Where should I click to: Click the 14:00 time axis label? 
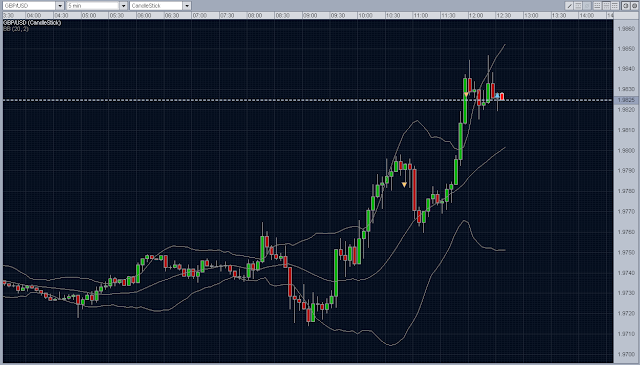[x=587, y=16]
